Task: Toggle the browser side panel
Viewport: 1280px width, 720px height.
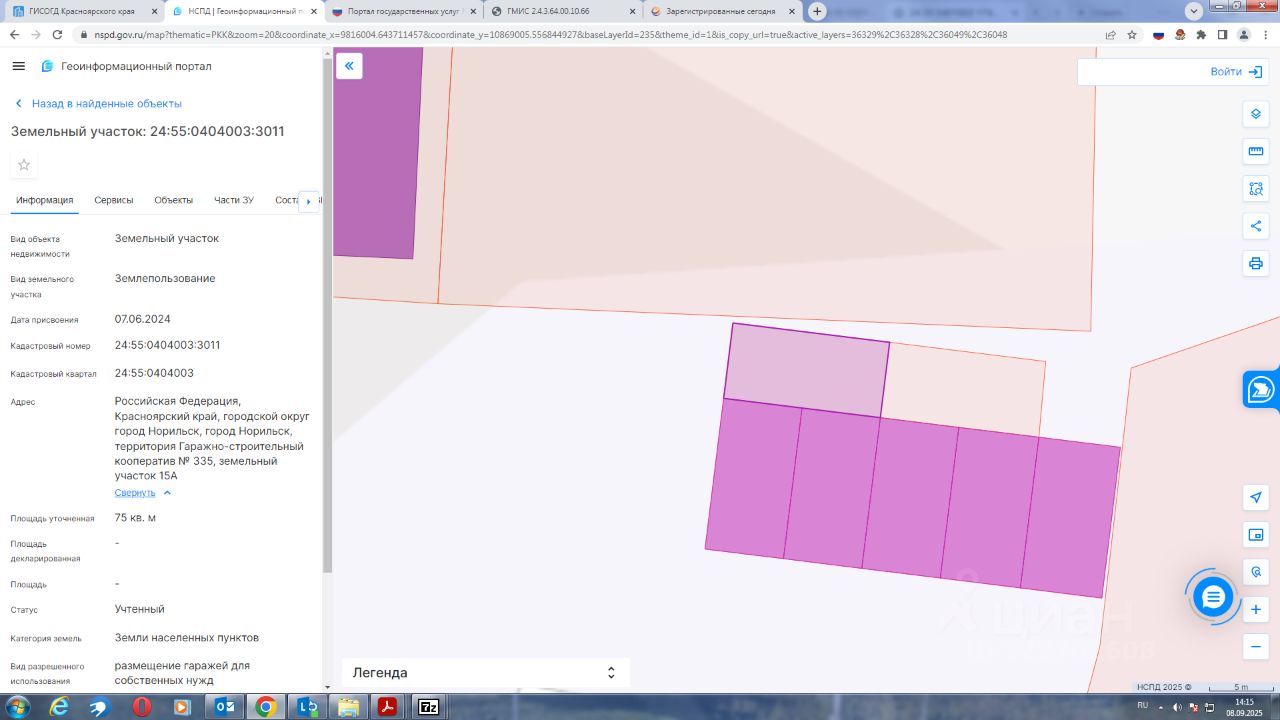Action: click(x=1222, y=34)
